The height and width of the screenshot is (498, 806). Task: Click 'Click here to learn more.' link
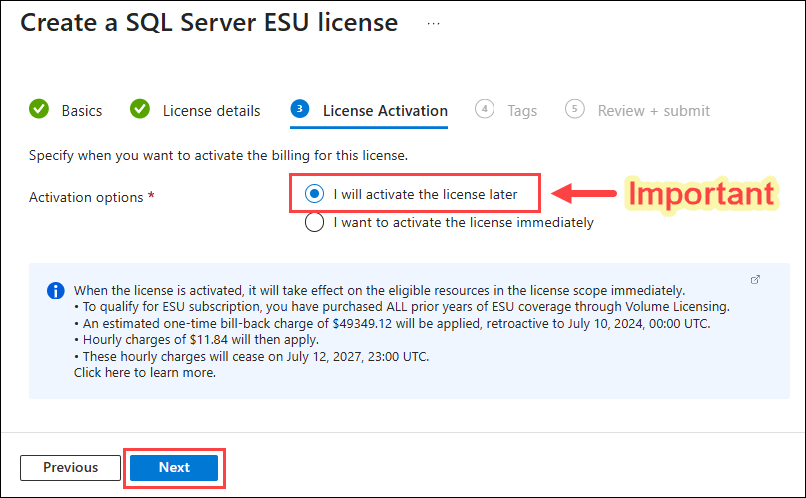[144, 373]
